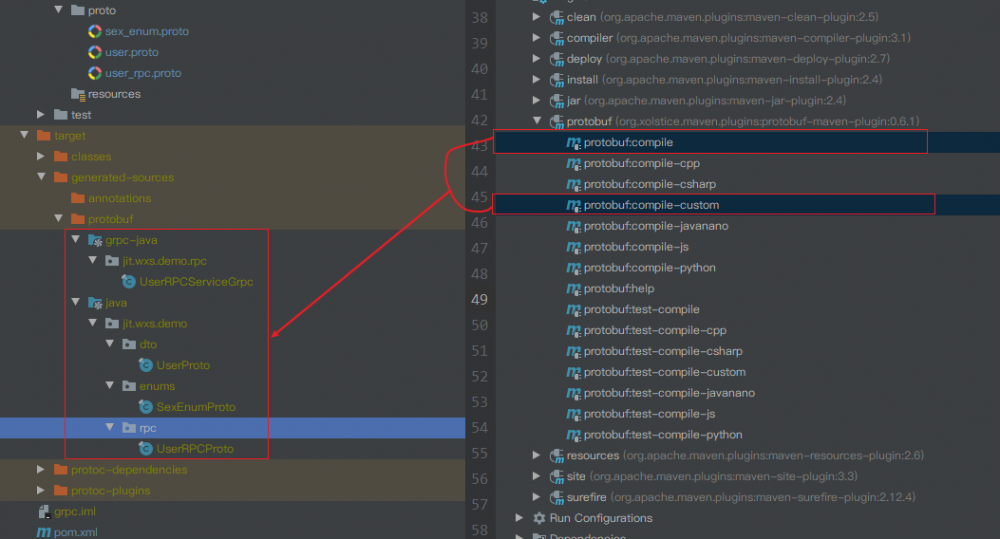Expand the install plugin node
This screenshot has height=539, width=1000.
tap(536, 80)
